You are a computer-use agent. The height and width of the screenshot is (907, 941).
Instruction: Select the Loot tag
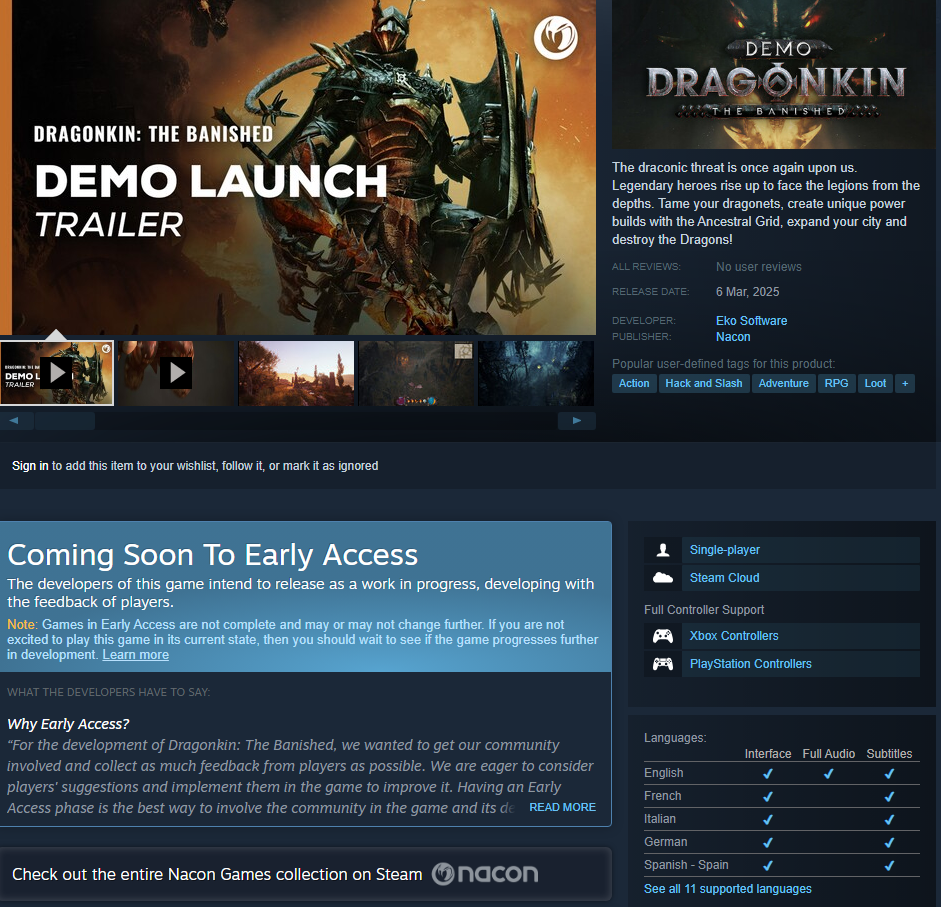tap(875, 383)
